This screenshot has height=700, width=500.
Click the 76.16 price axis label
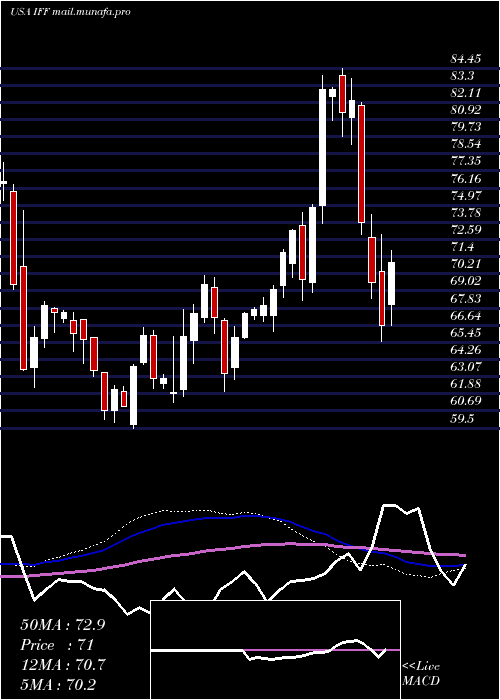[466, 179]
